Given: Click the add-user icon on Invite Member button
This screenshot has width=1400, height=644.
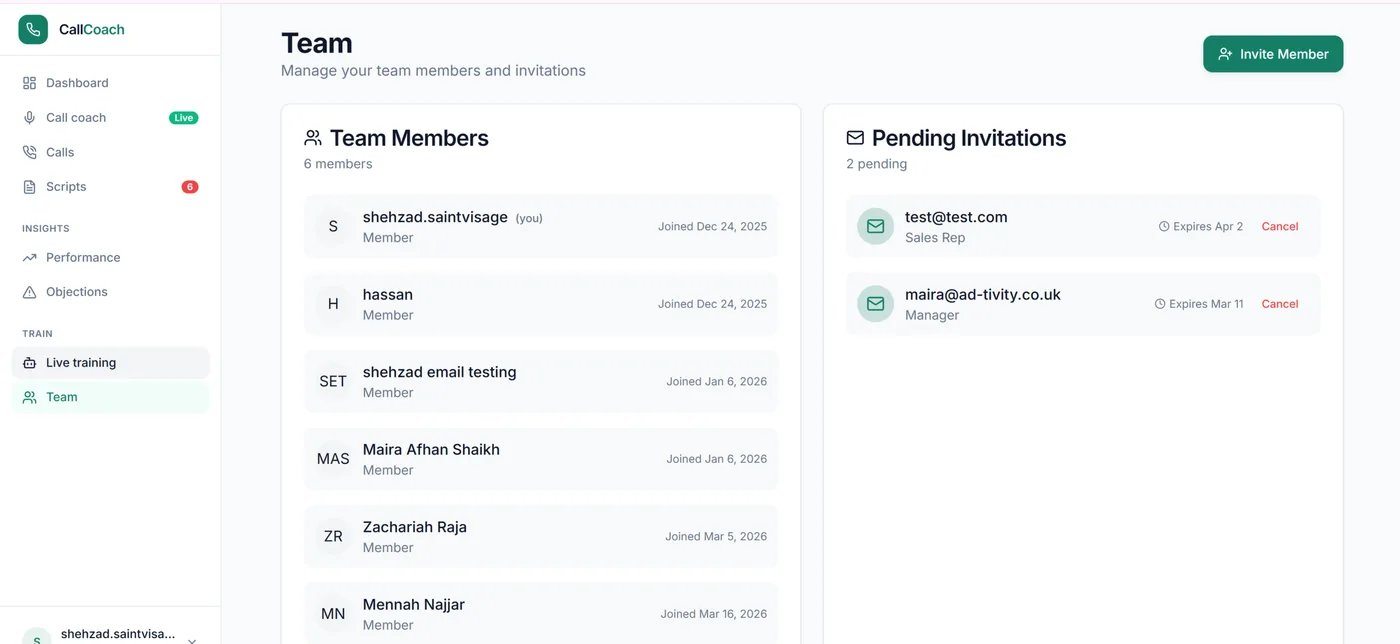Looking at the screenshot, I should point(1225,54).
